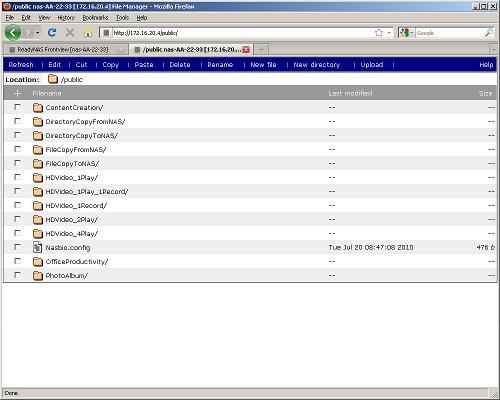Image resolution: width=500 pixels, height=400 pixels.
Task: Check the ContentCreation checkbox
Action: pyautogui.click(x=17, y=107)
